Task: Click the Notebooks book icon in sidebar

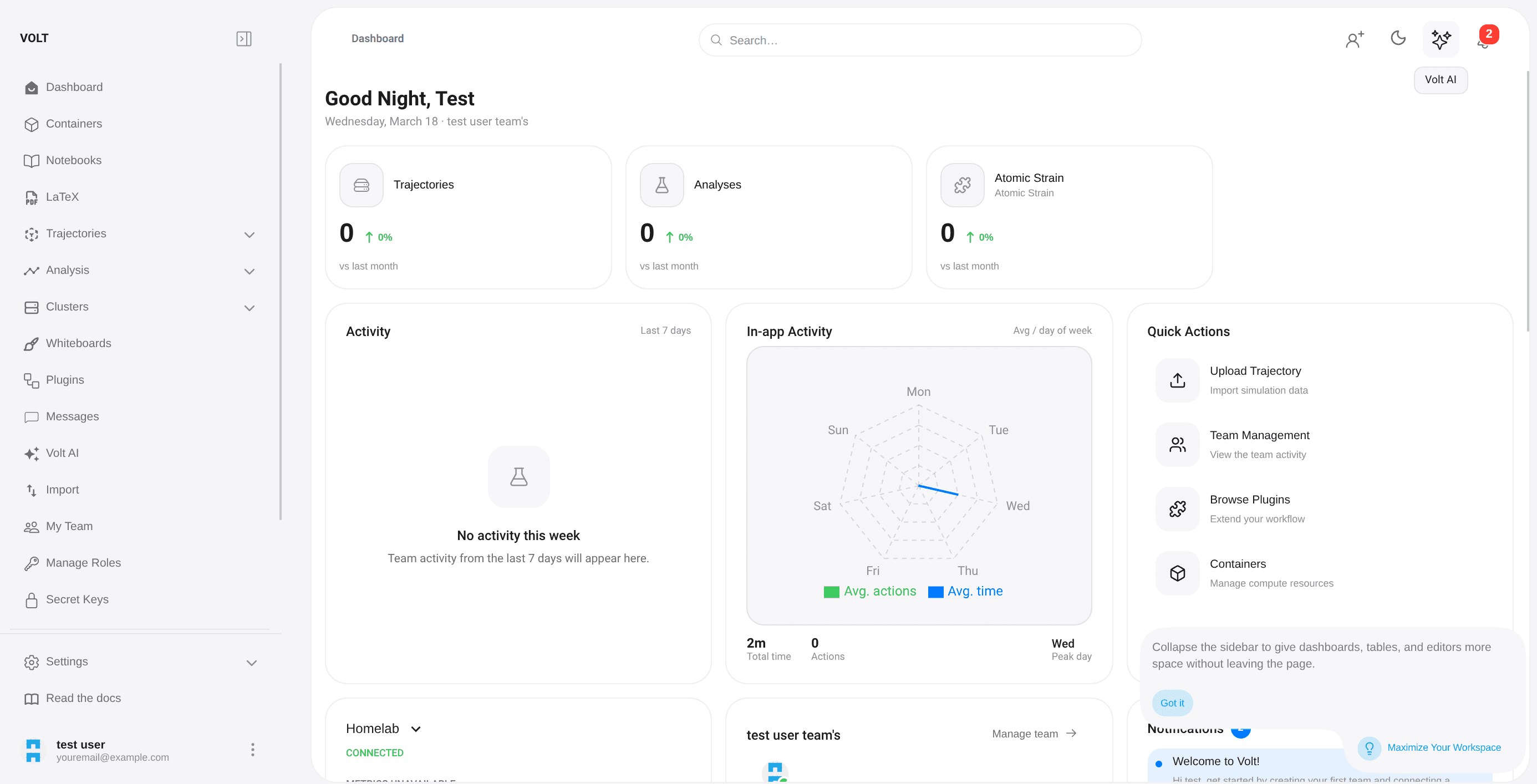Action: (32, 161)
